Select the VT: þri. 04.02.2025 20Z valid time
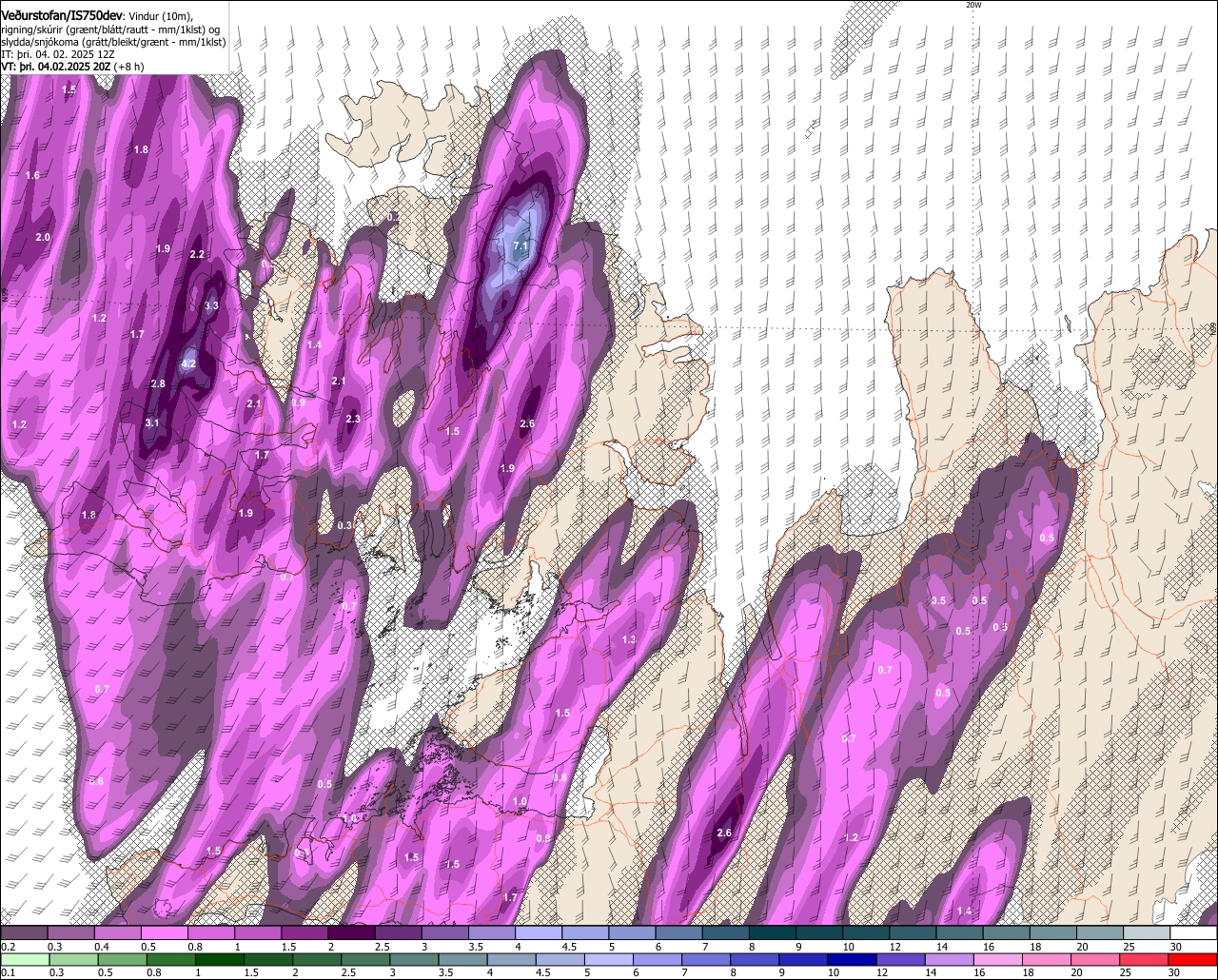 (x=55, y=67)
